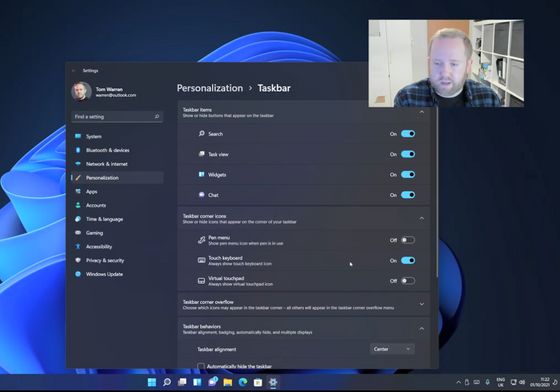Viewport: 560px width, 392px height.
Task: Open Microsoft Store from the taskbar
Action: click(258, 382)
